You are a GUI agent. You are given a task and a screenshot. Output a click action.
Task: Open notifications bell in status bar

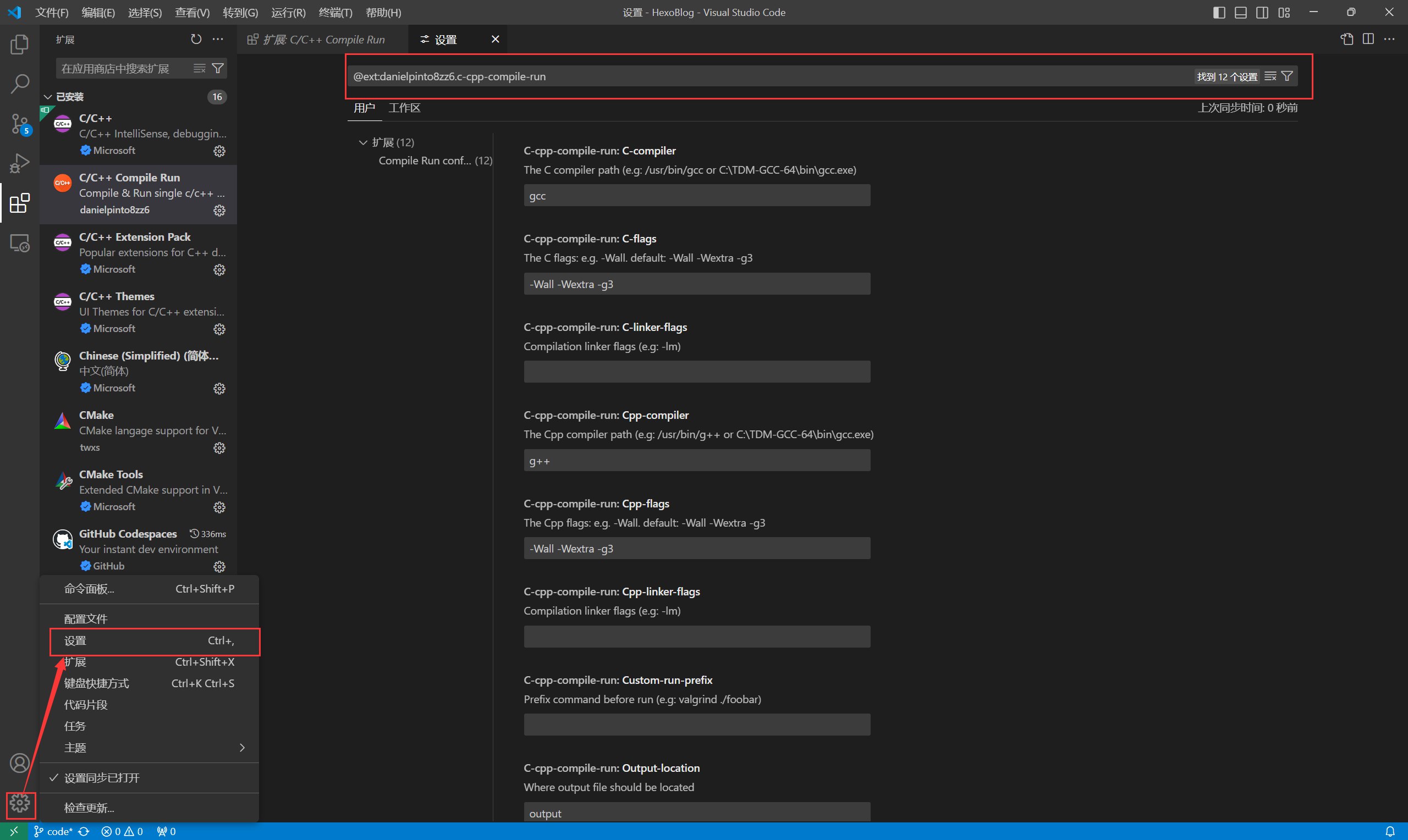coord(1390,832)
